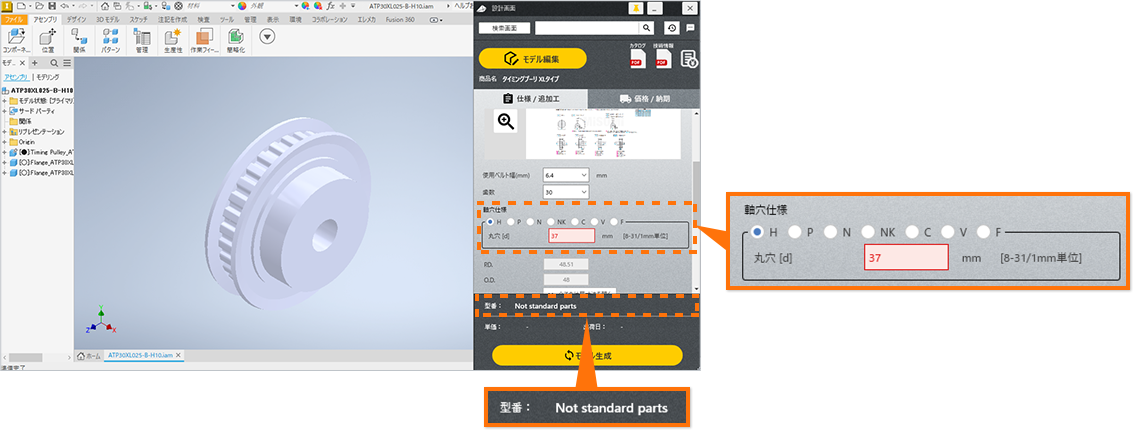Click the search text field in design panel
Image resolution: width=1133 pixels, height=430 pixels.
586,29
